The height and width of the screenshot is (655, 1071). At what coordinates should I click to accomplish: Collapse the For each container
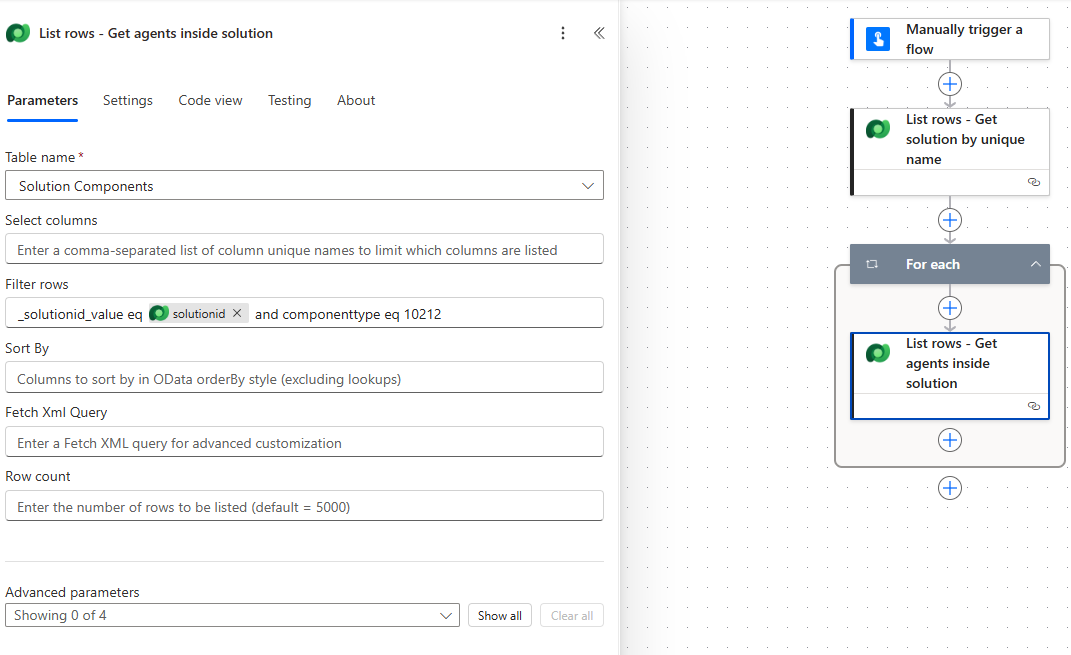tap(1035, 264)
